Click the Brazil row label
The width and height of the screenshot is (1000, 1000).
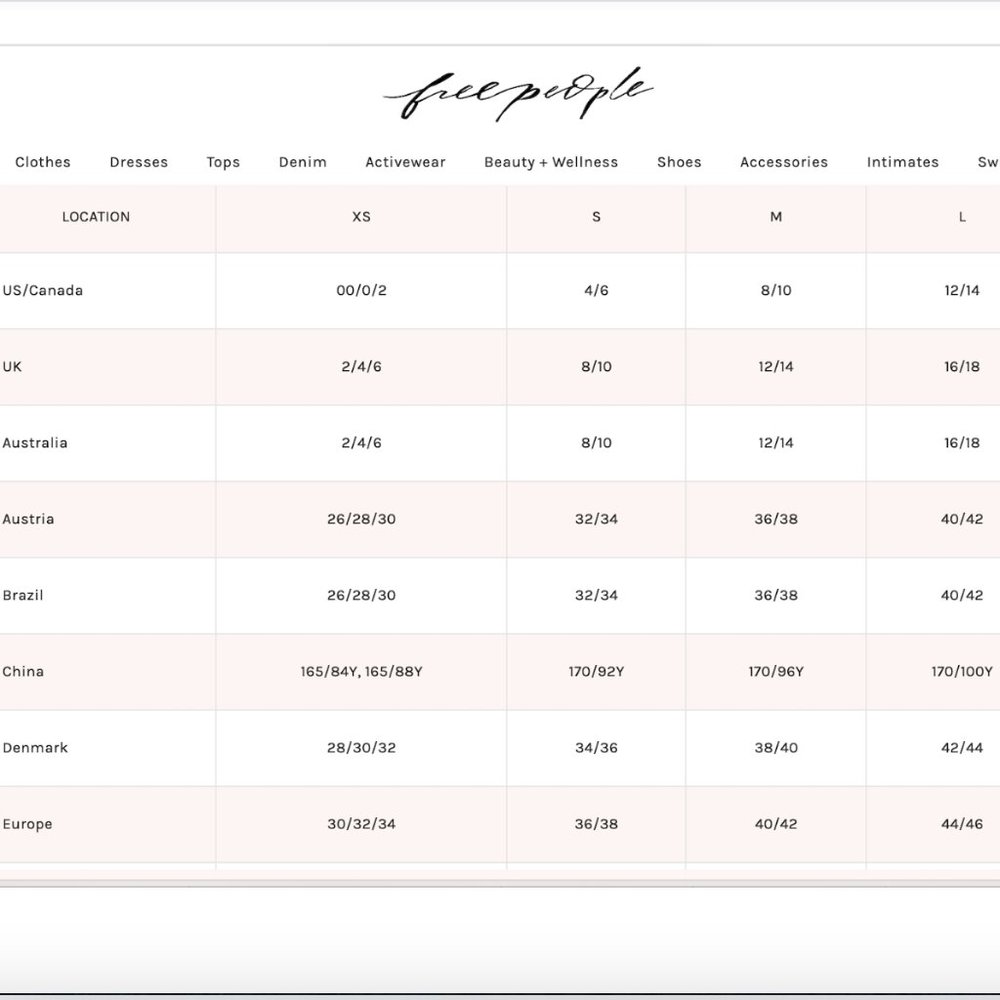click(x=23, y=595)
